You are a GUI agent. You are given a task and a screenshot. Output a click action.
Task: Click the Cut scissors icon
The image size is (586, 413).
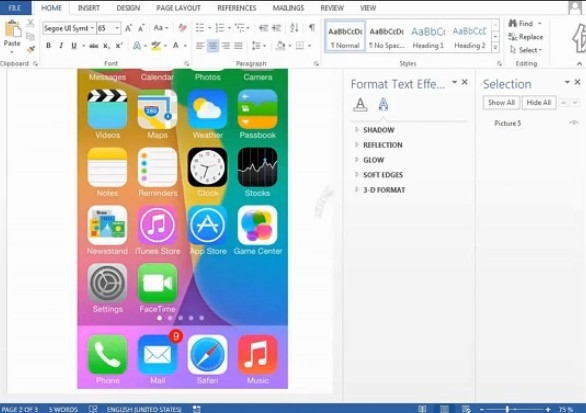[31, 23]
